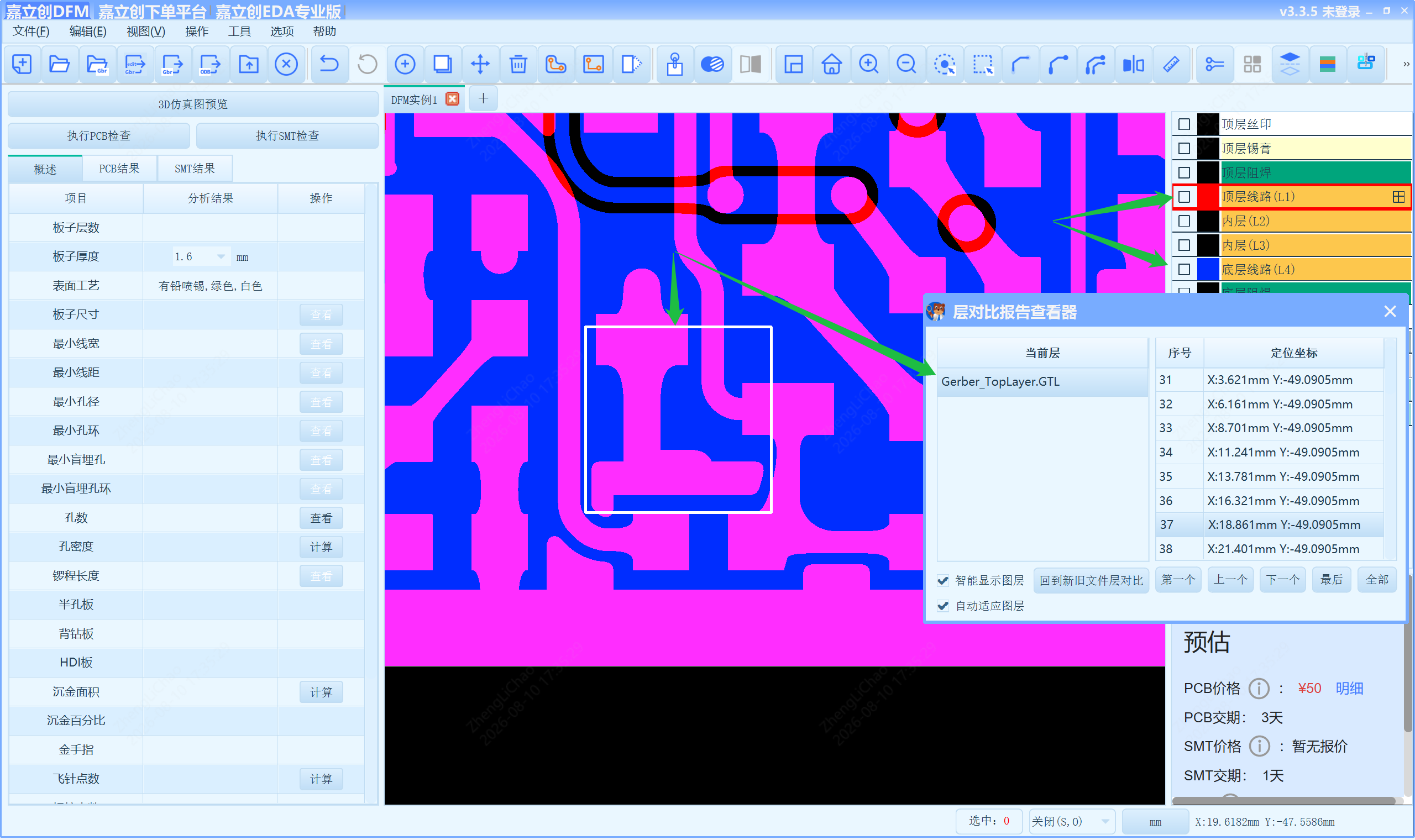Open the 视图(V) menu
Screen dimensions: 1415x840
coord(146,31)
